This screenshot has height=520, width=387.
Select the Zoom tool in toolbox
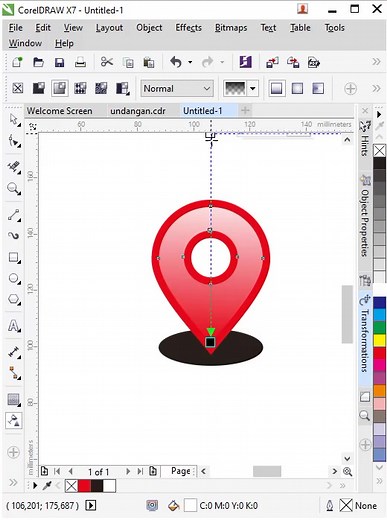(x=14, y=189)
